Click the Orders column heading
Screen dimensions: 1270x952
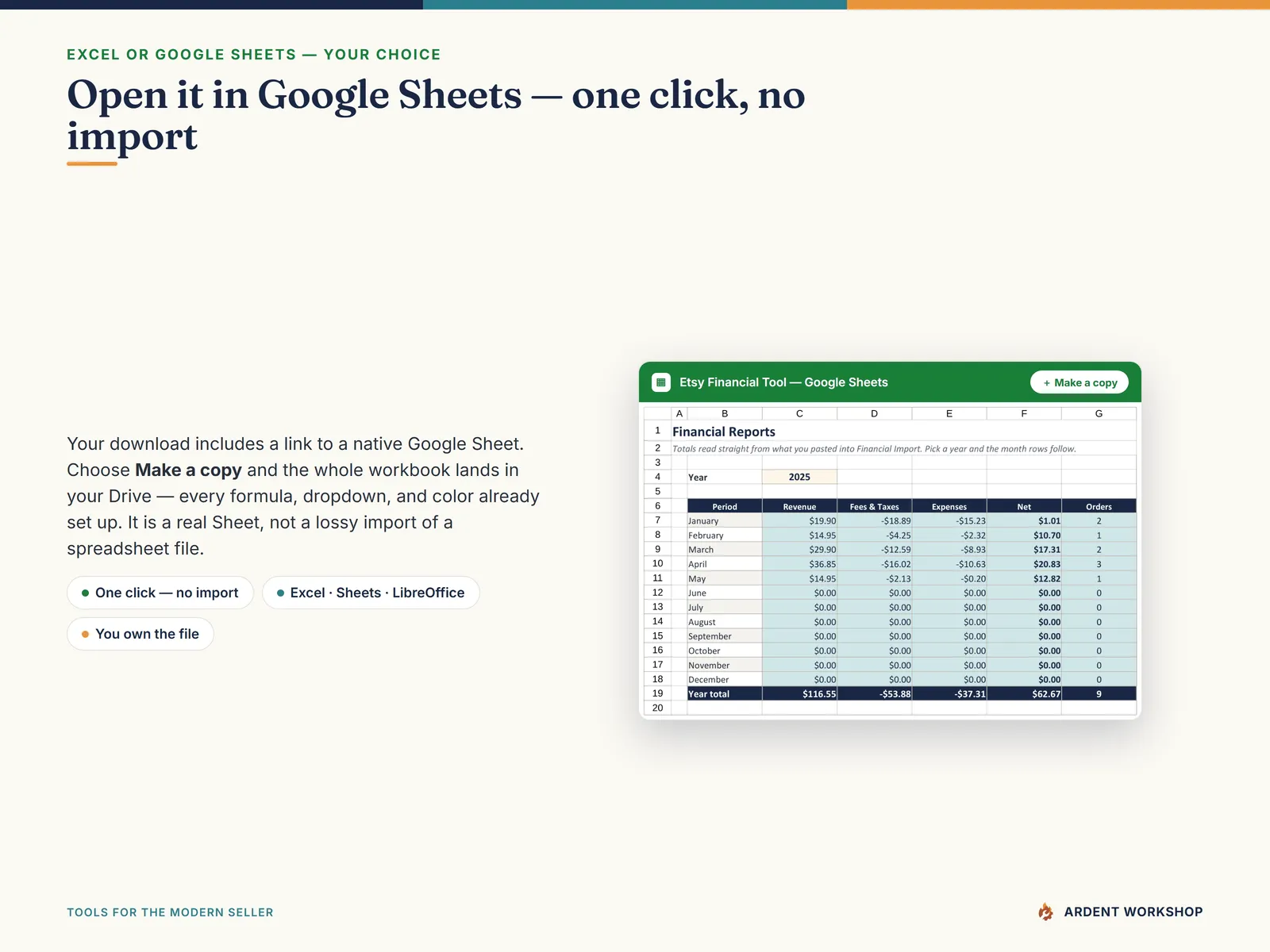tap(1099, 506)
